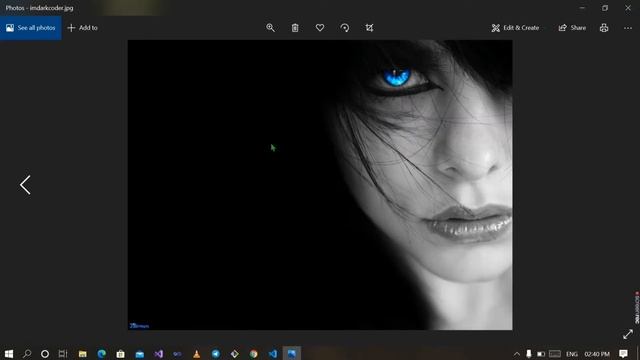Open the Mail app in taskbar
Viewport: 640px width, 360px height.
point(140,353)
